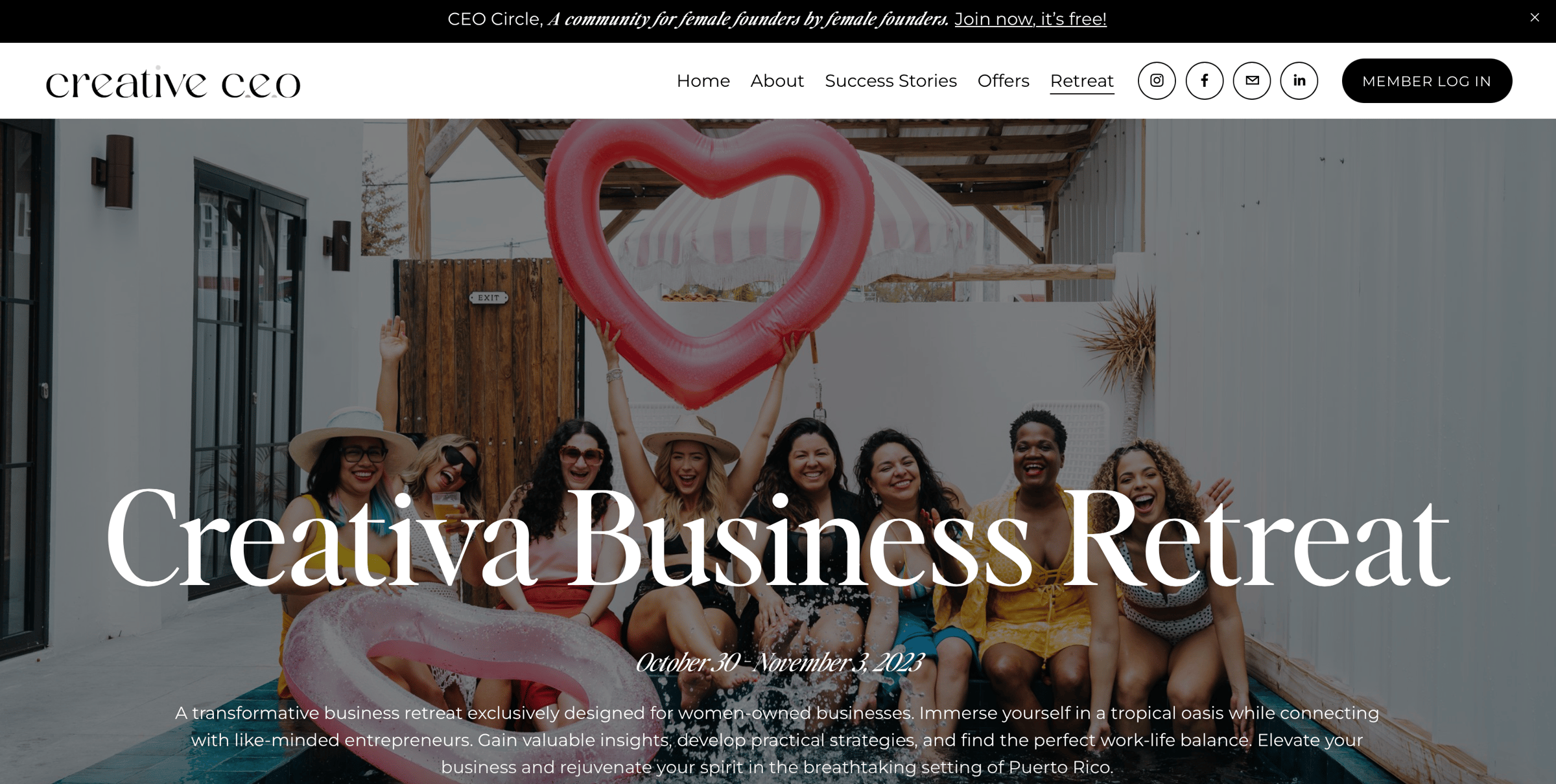Viewport: 1556px width, 784px height.
Task: Dismiss the announcement bar with X
Action: [x=1535, y=17]
